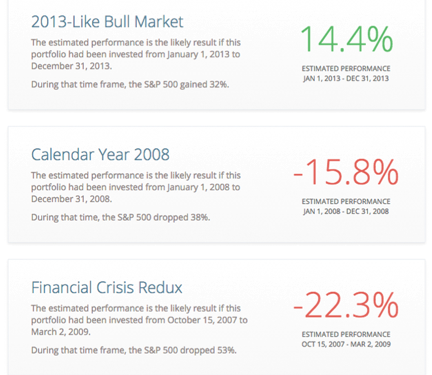Click the 2013-Like Bull Market heading
Image resolution: width=432 pixels, height=375 pixels.
pos(107,22)
